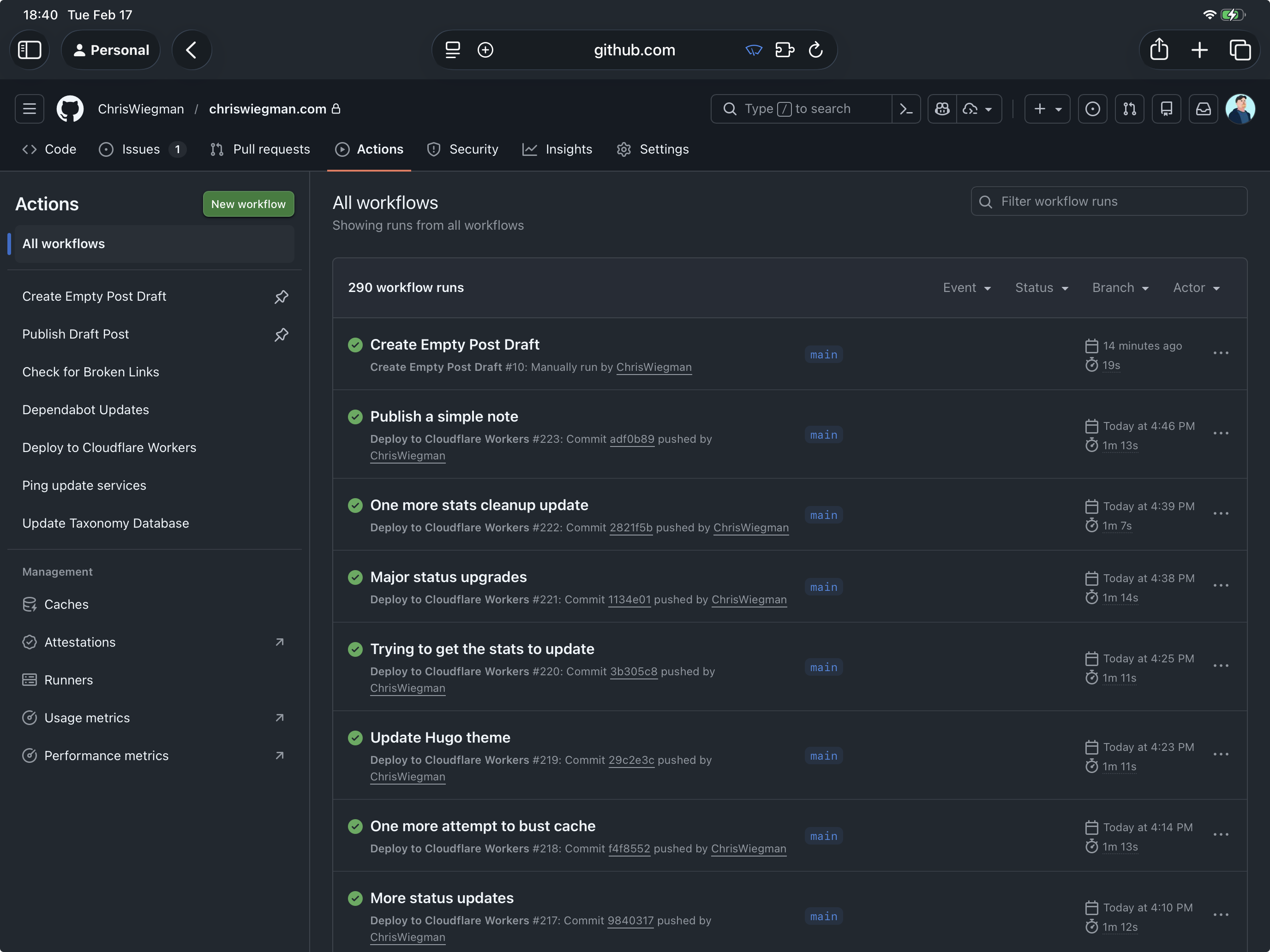Open the One more stats cleanup update run
This screenshot has width=1270, height=952.
479,505
